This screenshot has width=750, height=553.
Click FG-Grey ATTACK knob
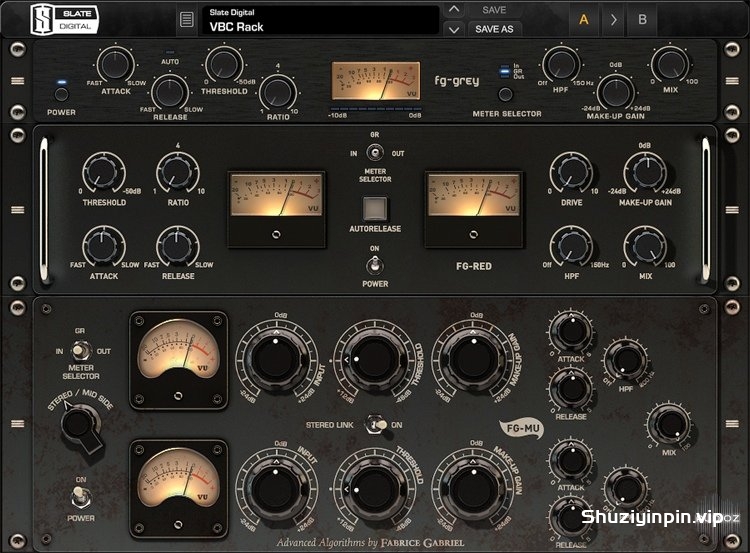pyautogui.click(x=115, y=64)
